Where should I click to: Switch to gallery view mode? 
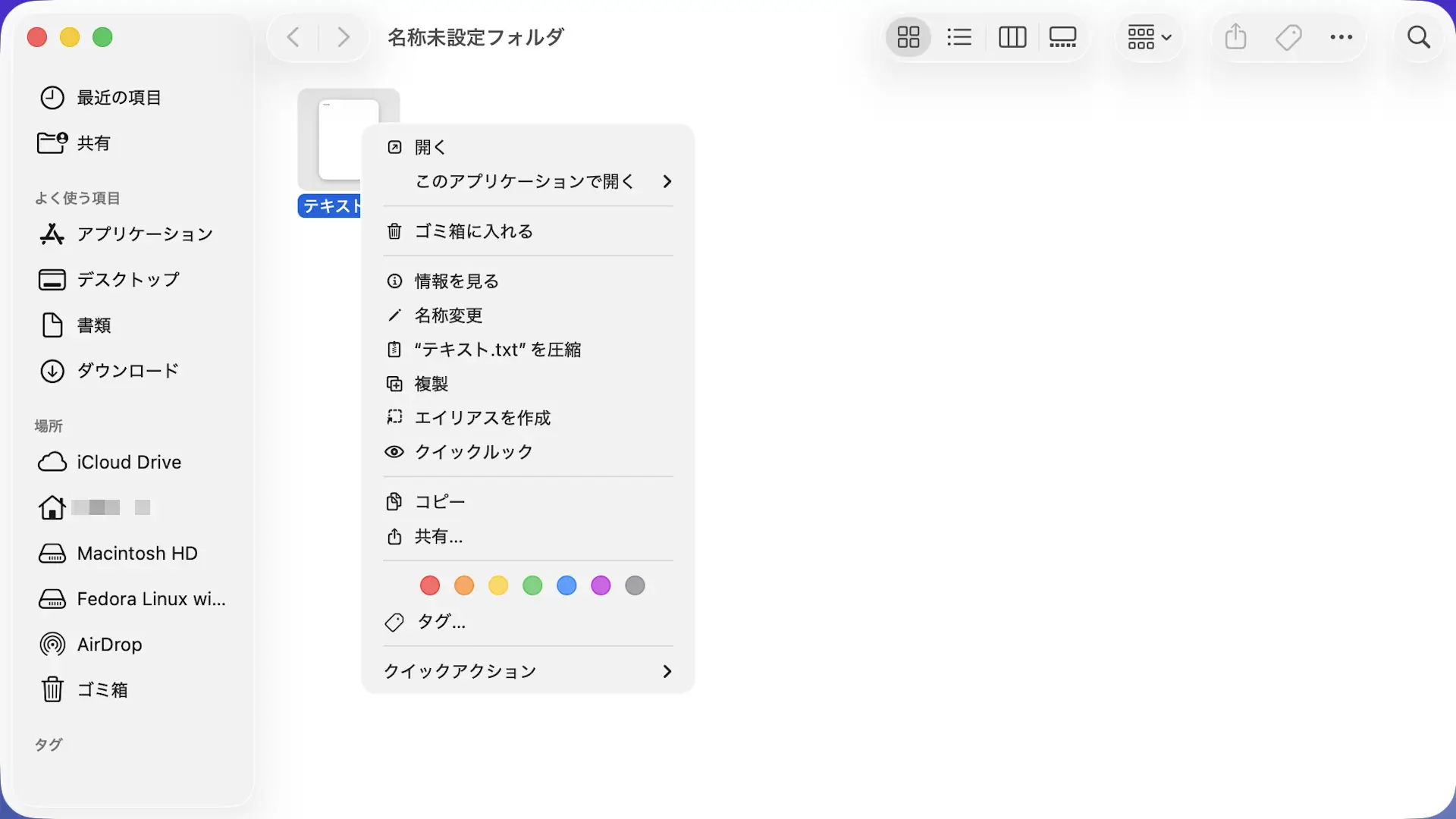tap(1062, 37)
